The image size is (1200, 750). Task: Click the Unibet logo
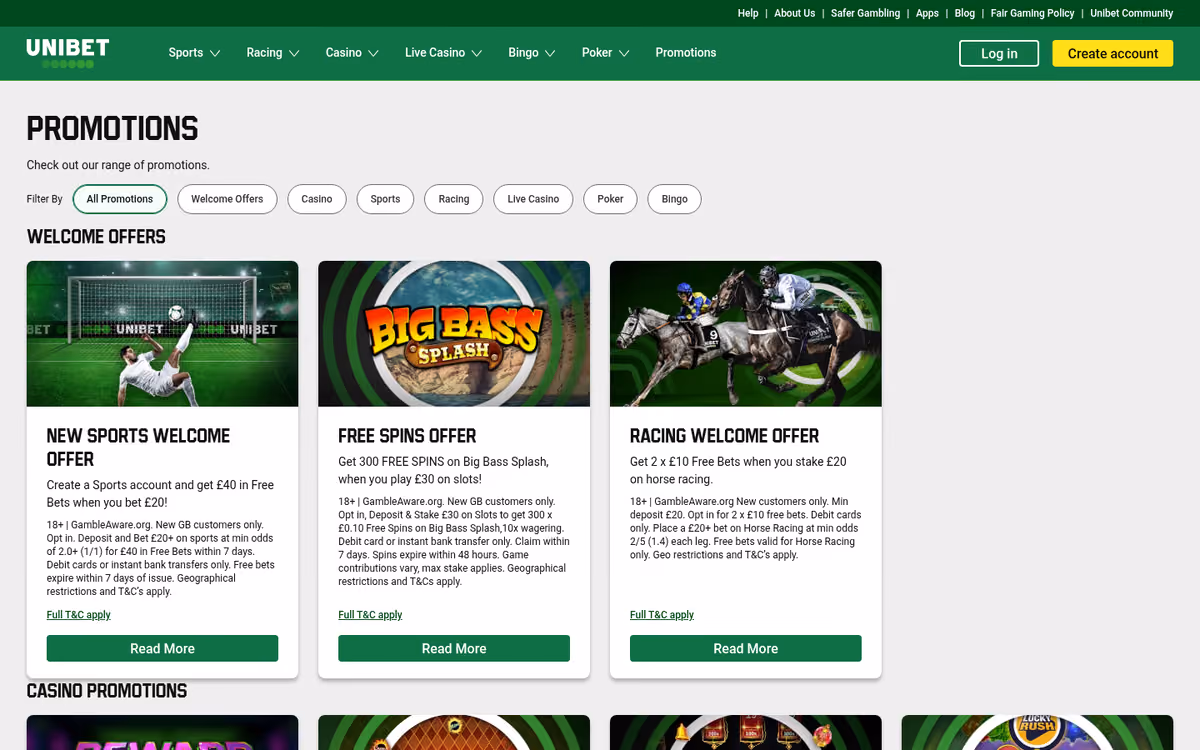pos(68,53)
